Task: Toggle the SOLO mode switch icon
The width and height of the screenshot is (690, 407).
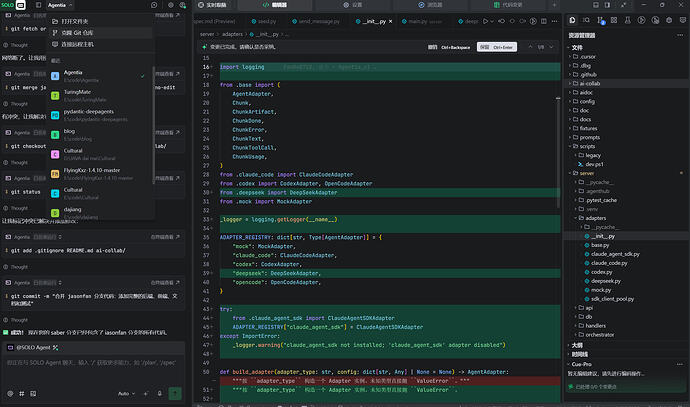Action: tap(21, 5)
